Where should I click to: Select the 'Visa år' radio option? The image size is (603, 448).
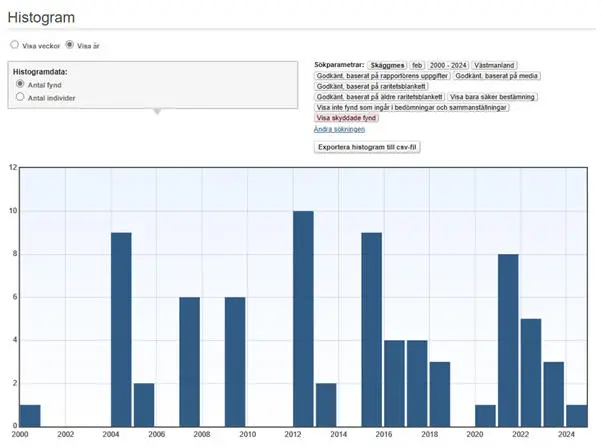coord(69,45)
